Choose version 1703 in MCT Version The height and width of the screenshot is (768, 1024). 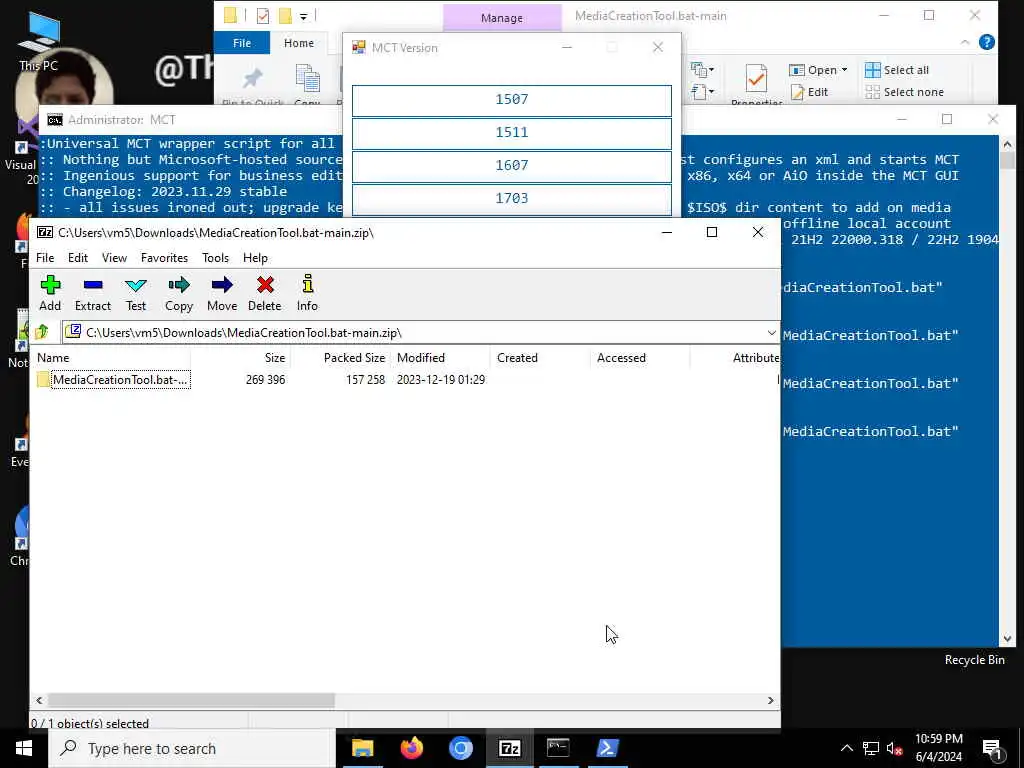coord(511,199)
